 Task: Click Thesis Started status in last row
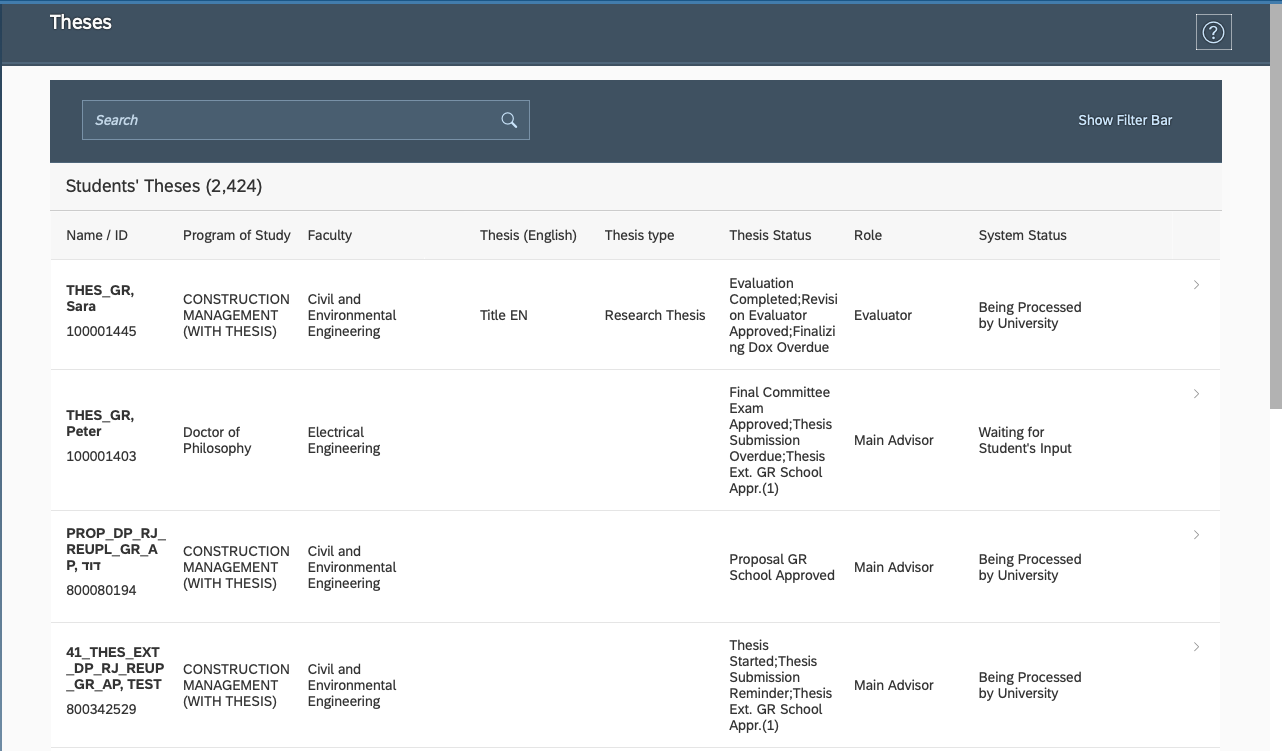point(780,685)
